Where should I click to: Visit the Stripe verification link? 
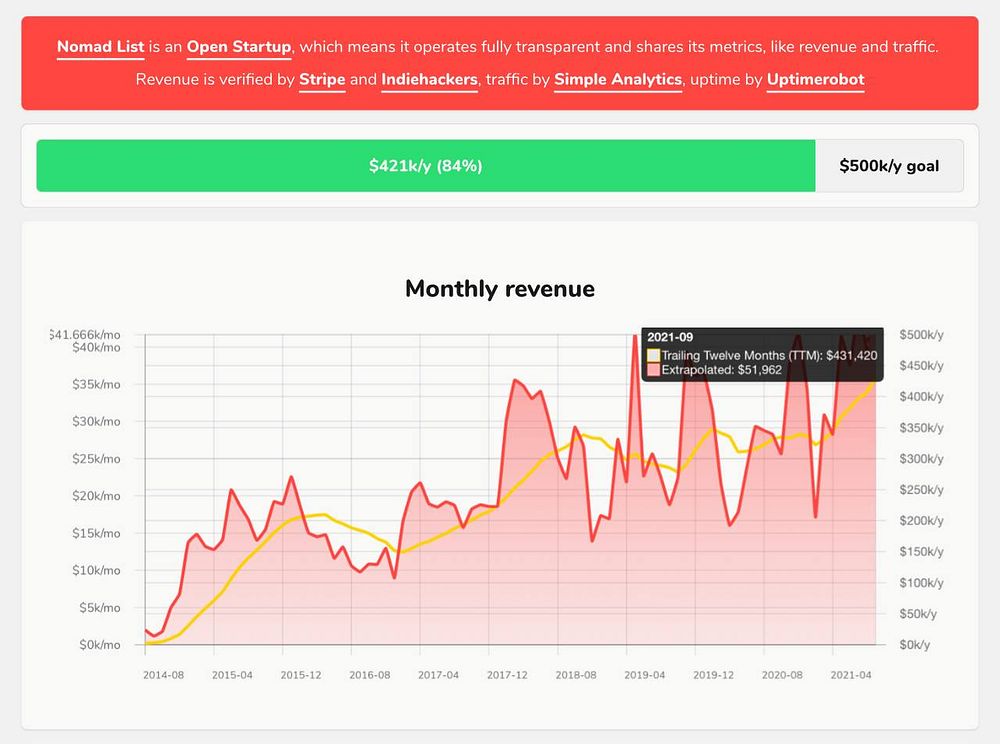point(322,80)
